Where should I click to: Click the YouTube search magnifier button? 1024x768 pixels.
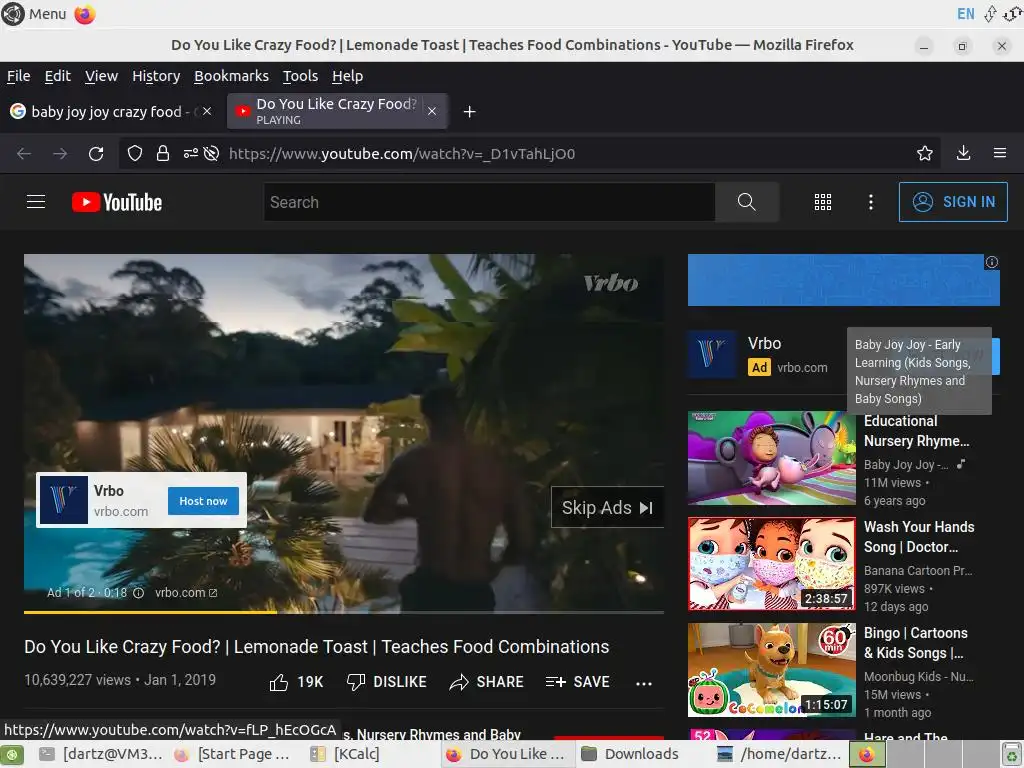[746, 202]
